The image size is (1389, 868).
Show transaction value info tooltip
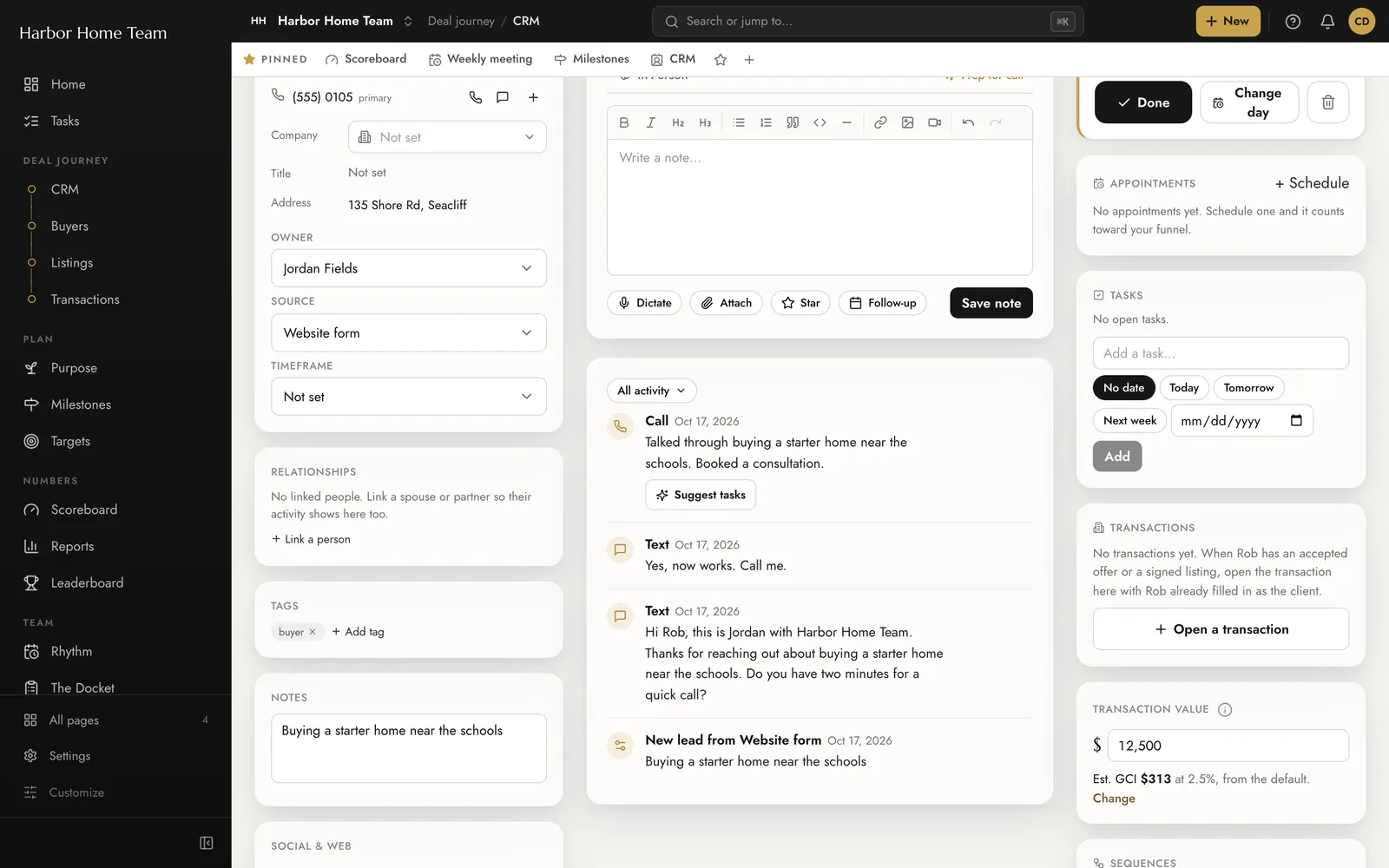click(x=1225, y=710)
